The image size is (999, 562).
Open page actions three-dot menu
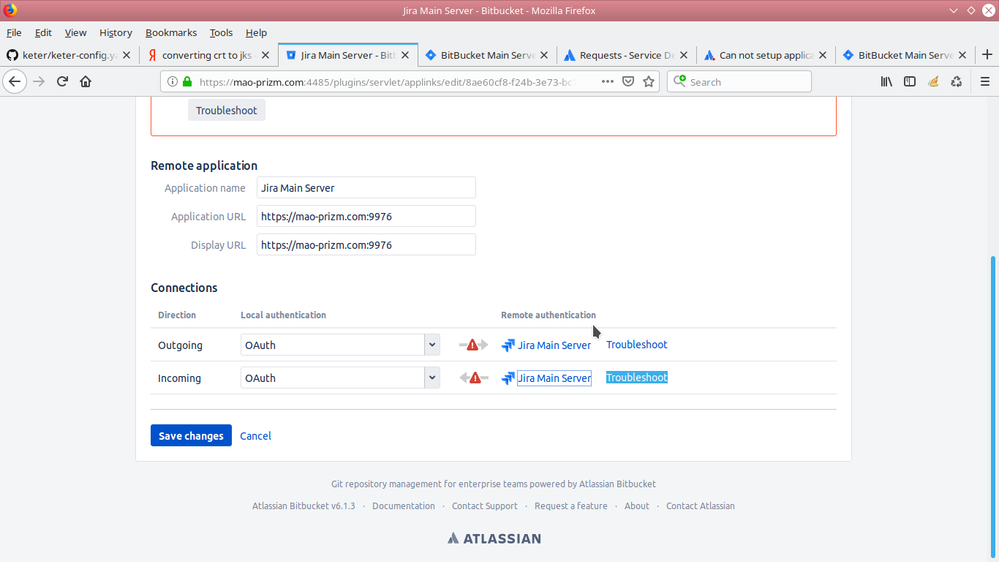(607, 82)
